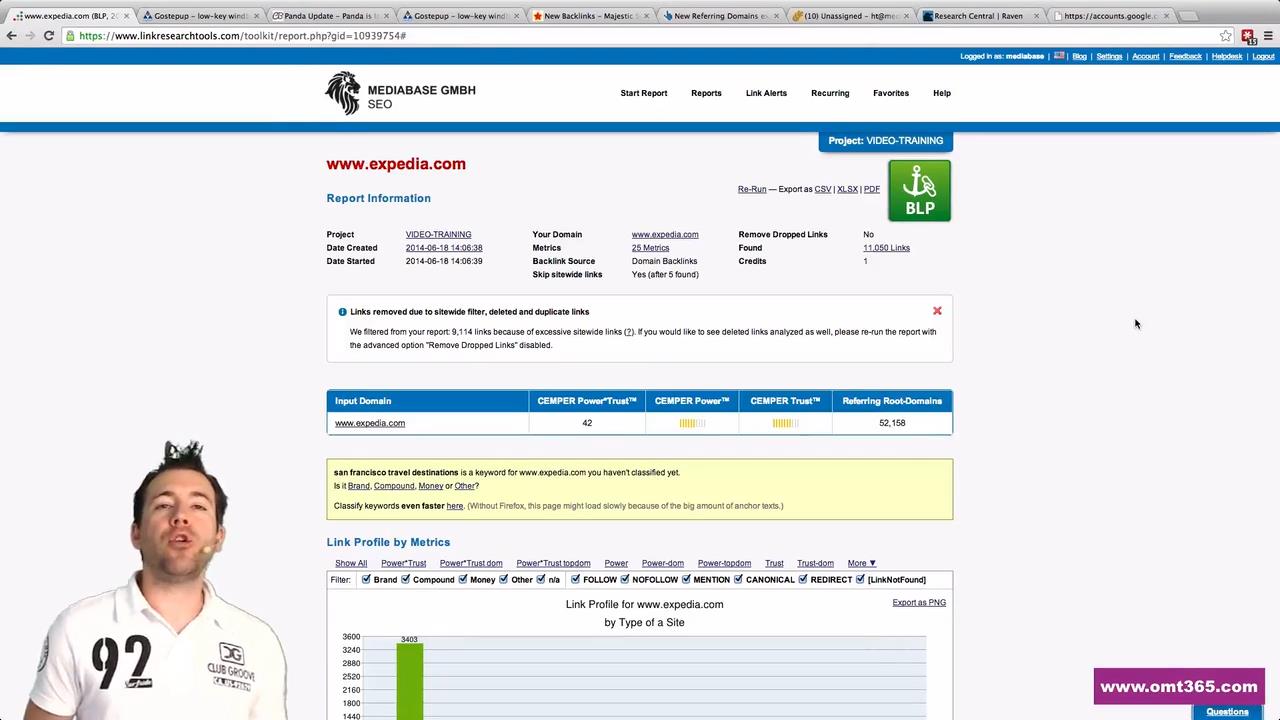Image resolution: width=1280 pixels, height=720 pixels.
Task: Open the Questions button at bottom right
Action: click(x=1227, y=712)
